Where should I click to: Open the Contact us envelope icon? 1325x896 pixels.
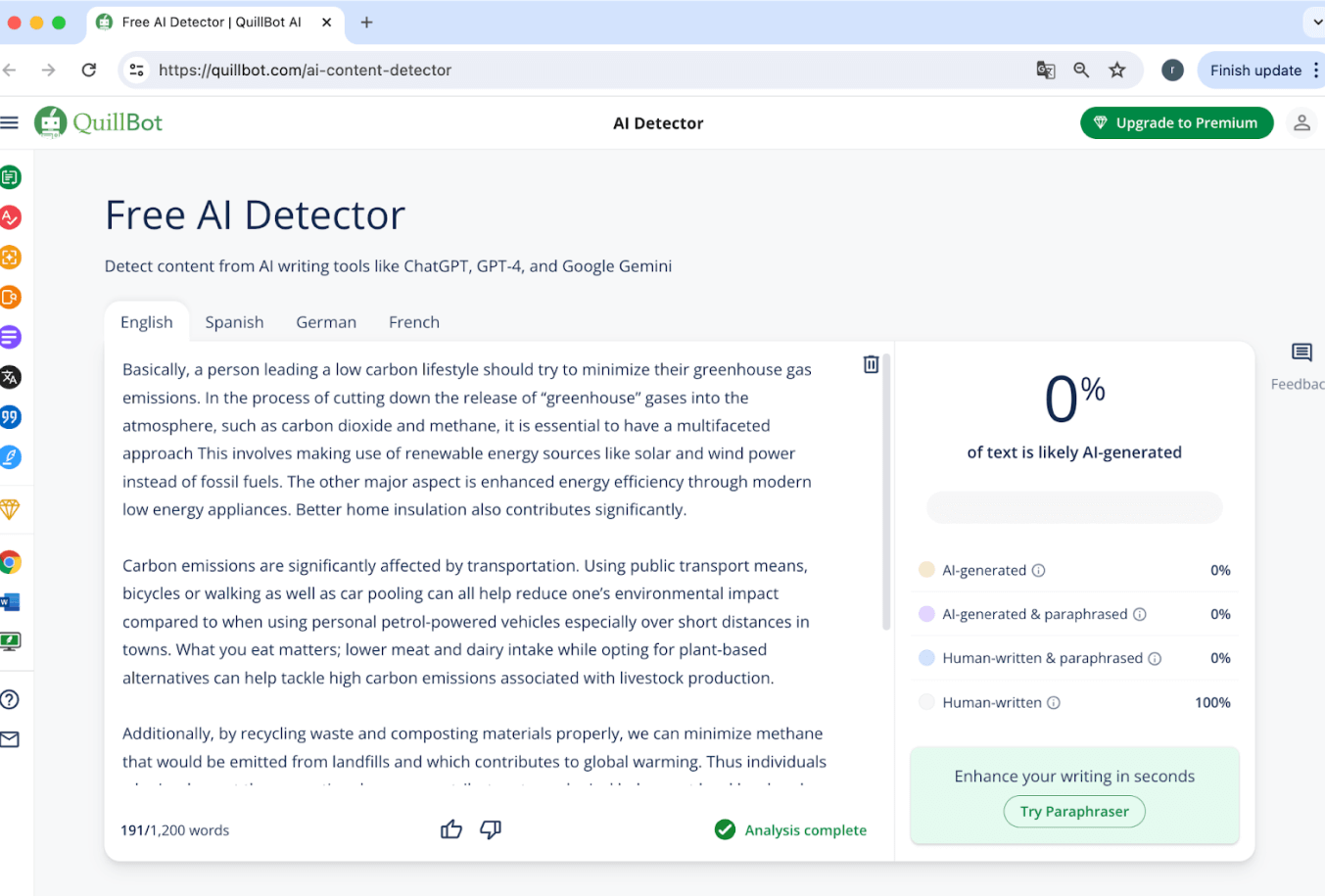click(x=10, y=739)
